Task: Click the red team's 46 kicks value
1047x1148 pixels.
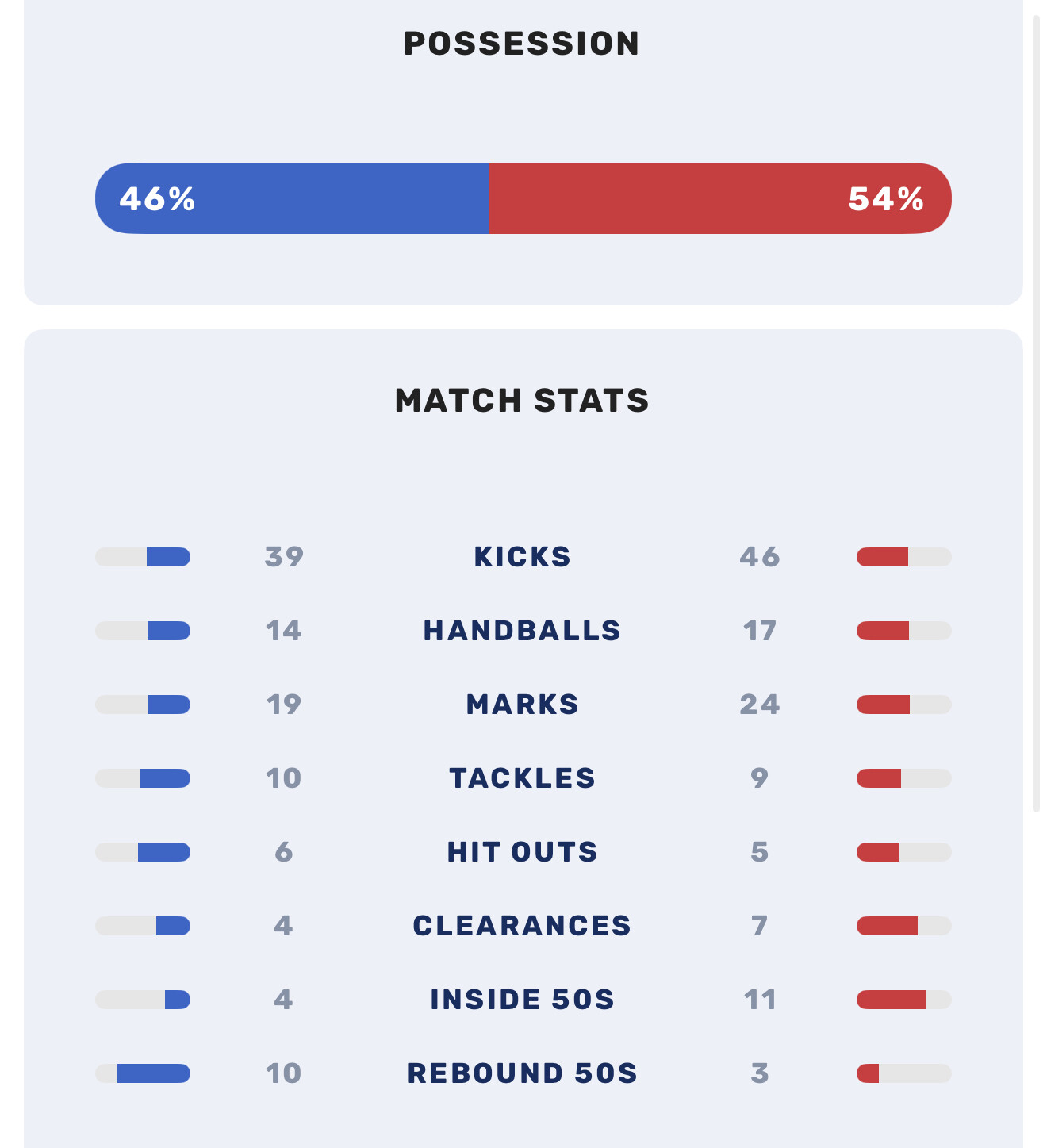Action: click(759, 557)
